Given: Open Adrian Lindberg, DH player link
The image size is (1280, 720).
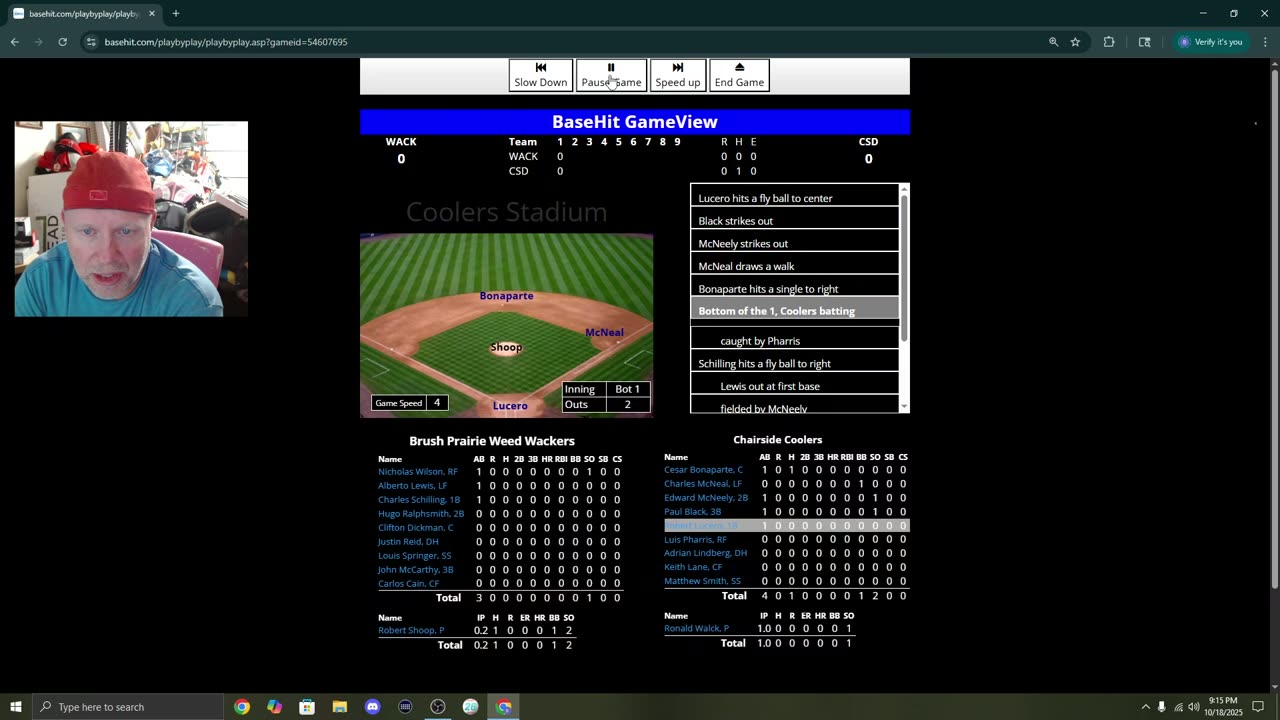Looking at the screenshot, I should [705, 553].
